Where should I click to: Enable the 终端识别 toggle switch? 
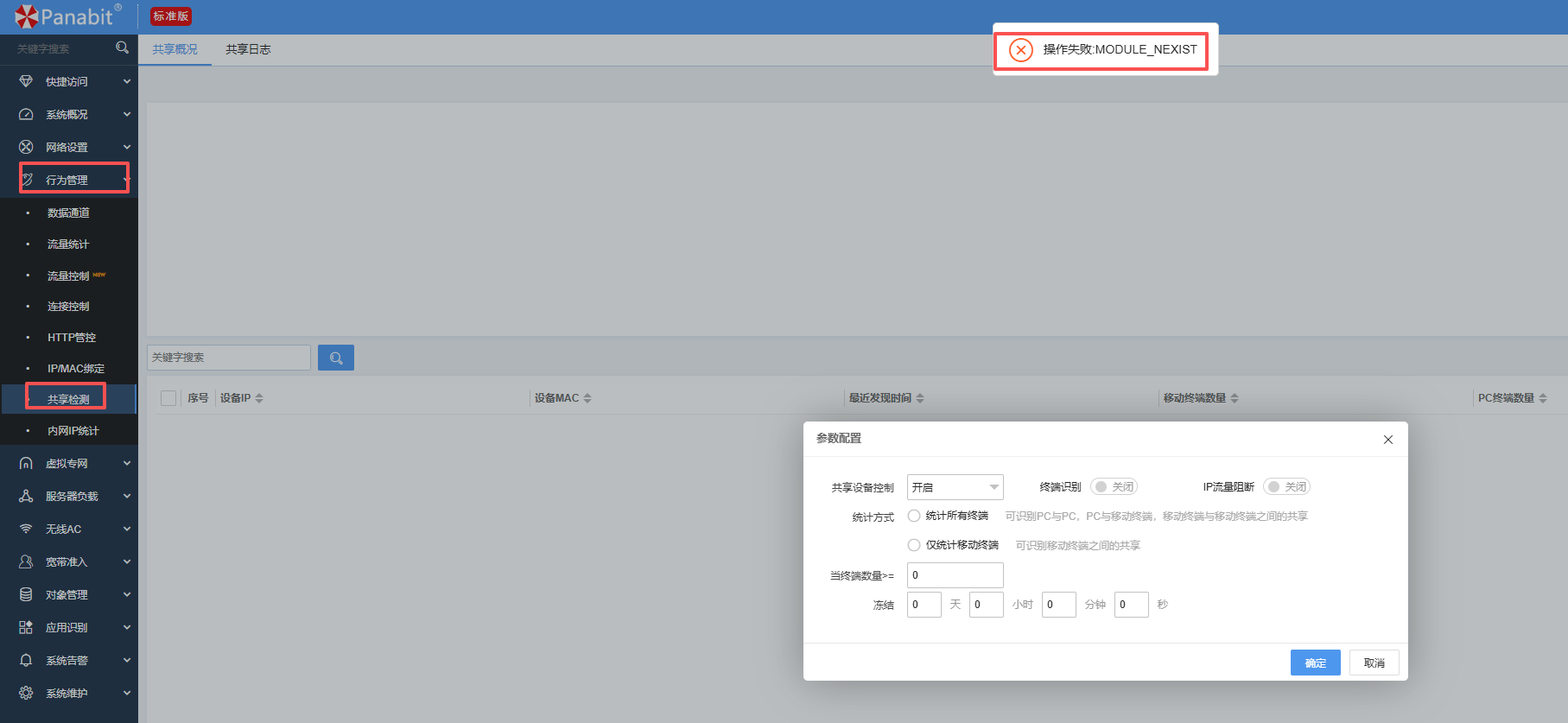tap(1114, 487)
